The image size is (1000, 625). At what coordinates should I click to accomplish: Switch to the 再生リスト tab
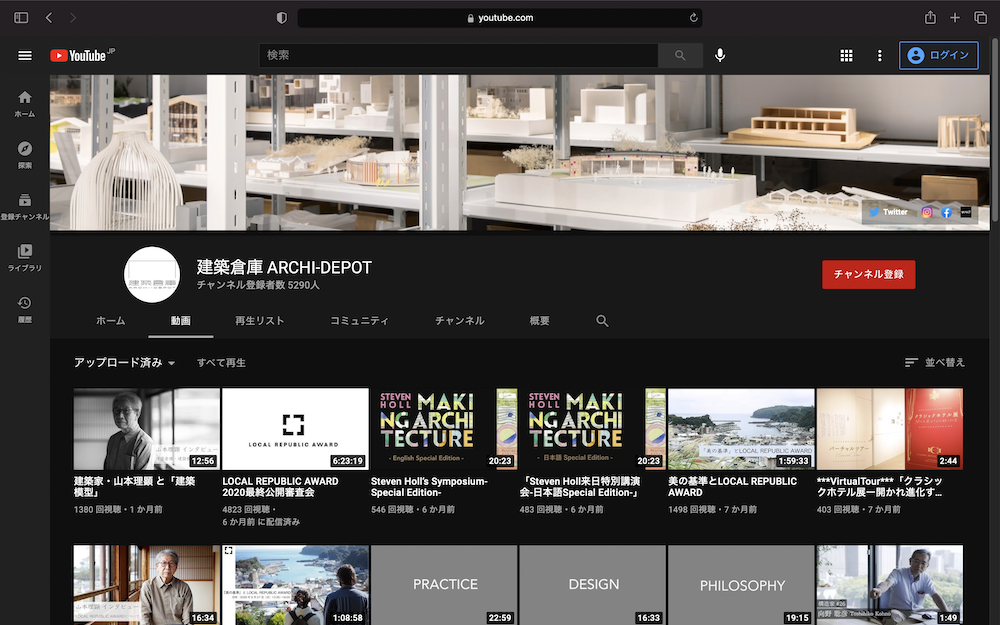(x=260, y=321)
